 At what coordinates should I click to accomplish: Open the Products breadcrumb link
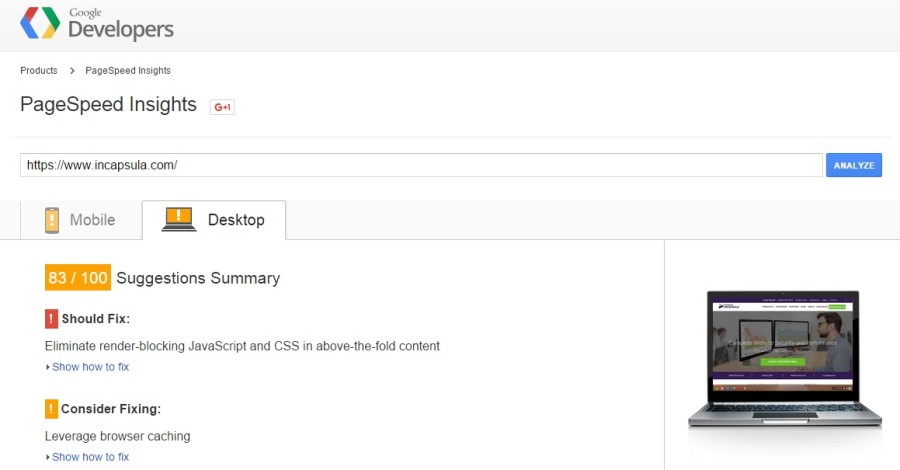[38, 71]
